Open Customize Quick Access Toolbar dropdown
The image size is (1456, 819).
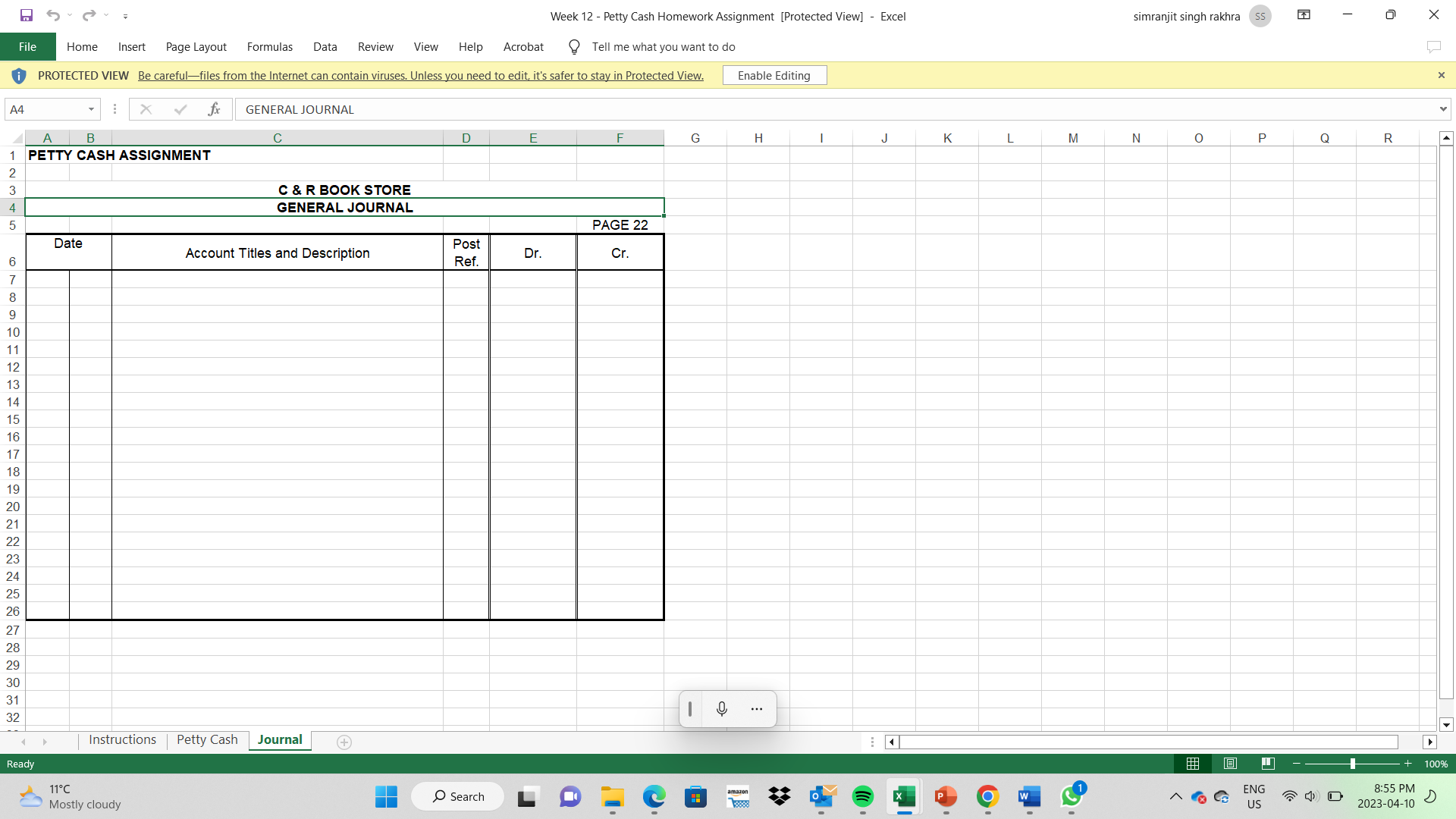pyautogui.click(x=126, y=15)
